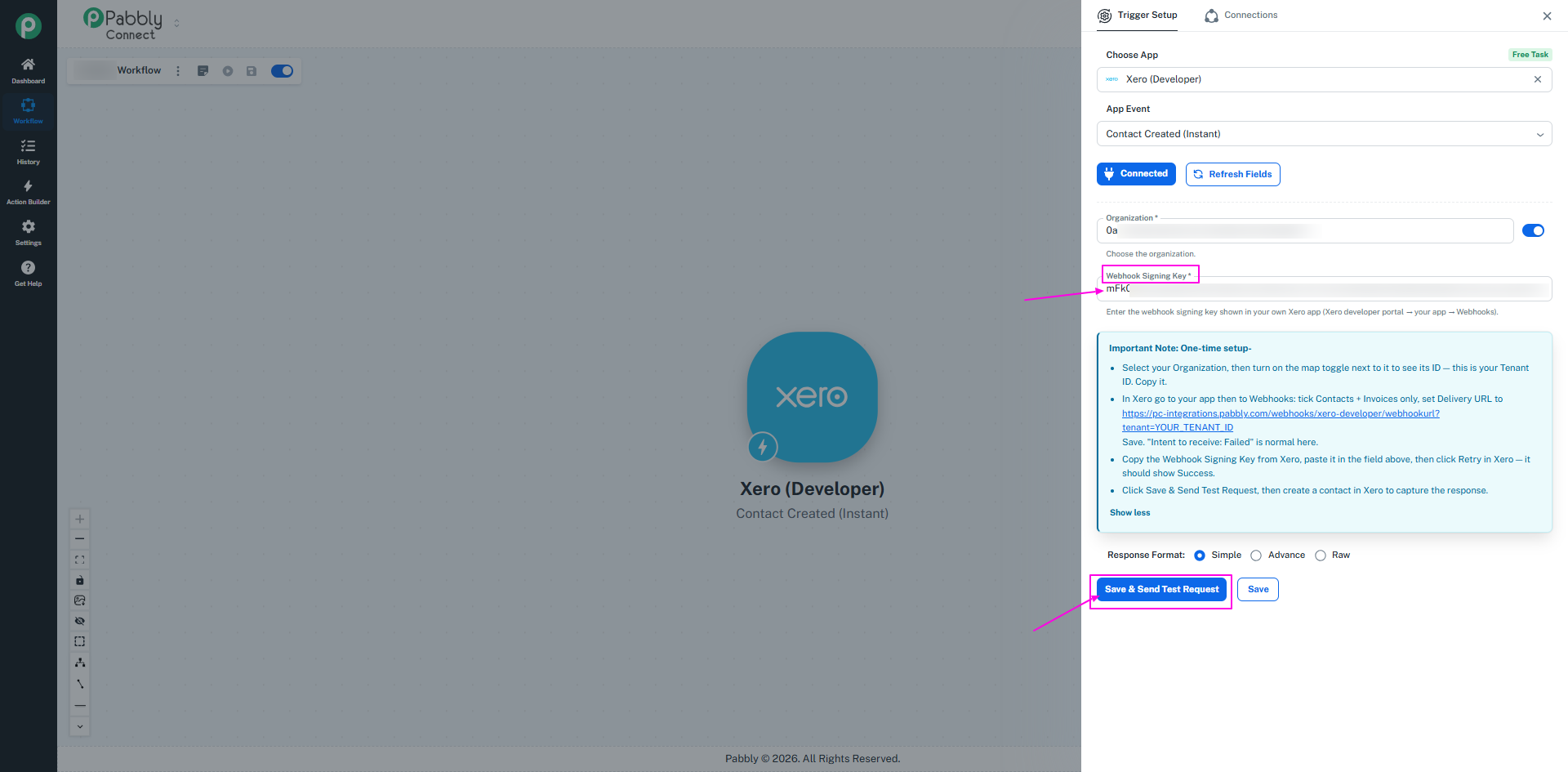Viewport: 1568px width, 772px height.
Task: Run the workflow with play icon
Action: [228, 71]
